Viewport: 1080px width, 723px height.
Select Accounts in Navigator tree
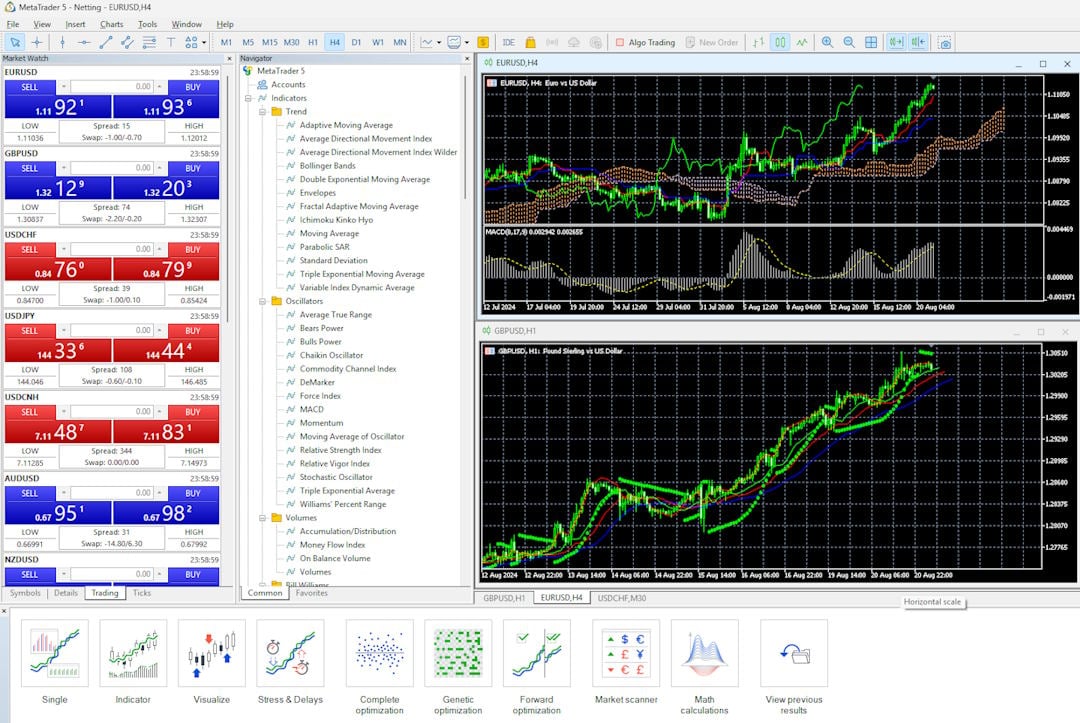pyautogui.click(x=288, y=85)
